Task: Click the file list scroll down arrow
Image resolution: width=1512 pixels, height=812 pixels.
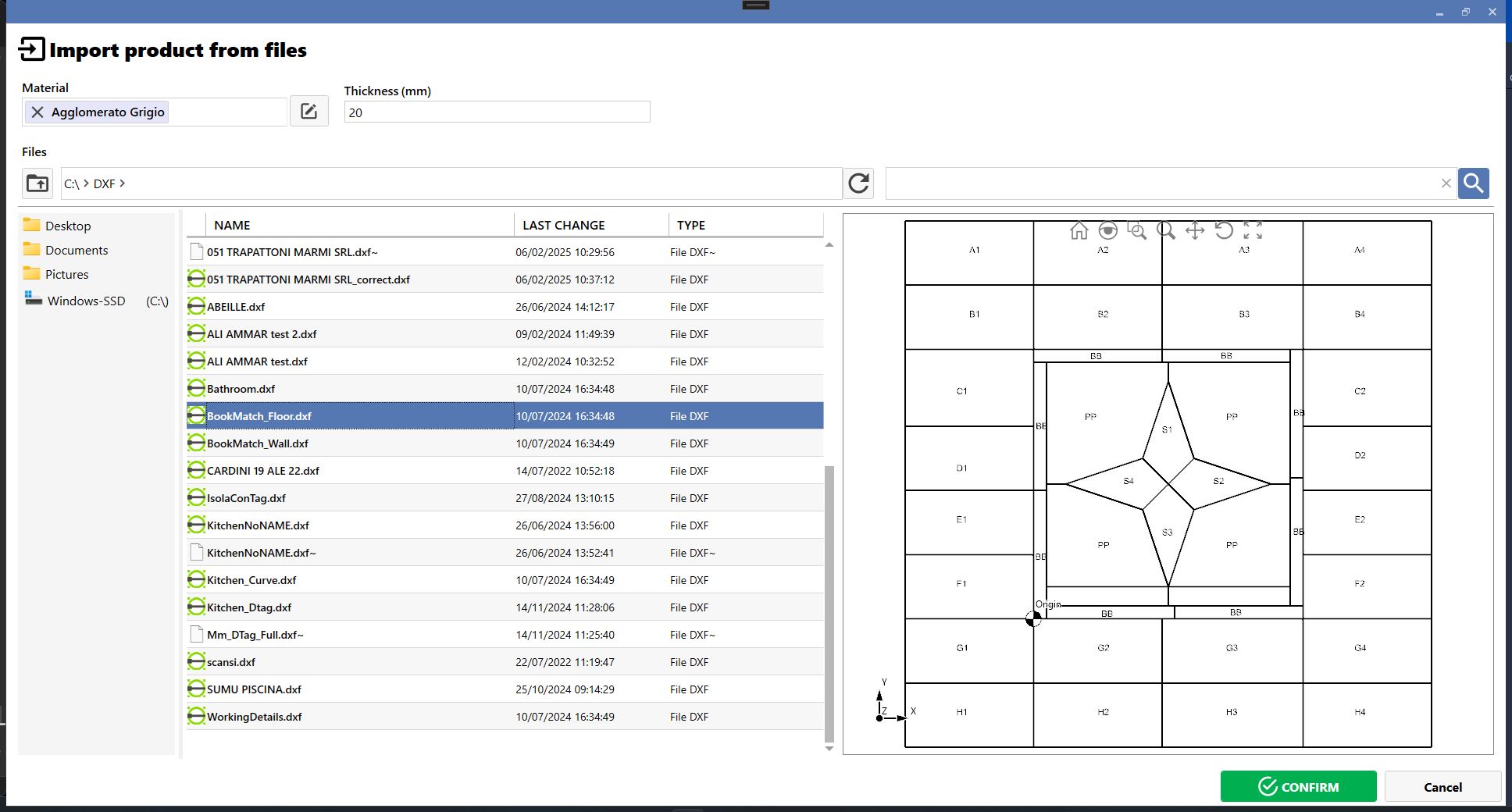Action: pos(829,749)
